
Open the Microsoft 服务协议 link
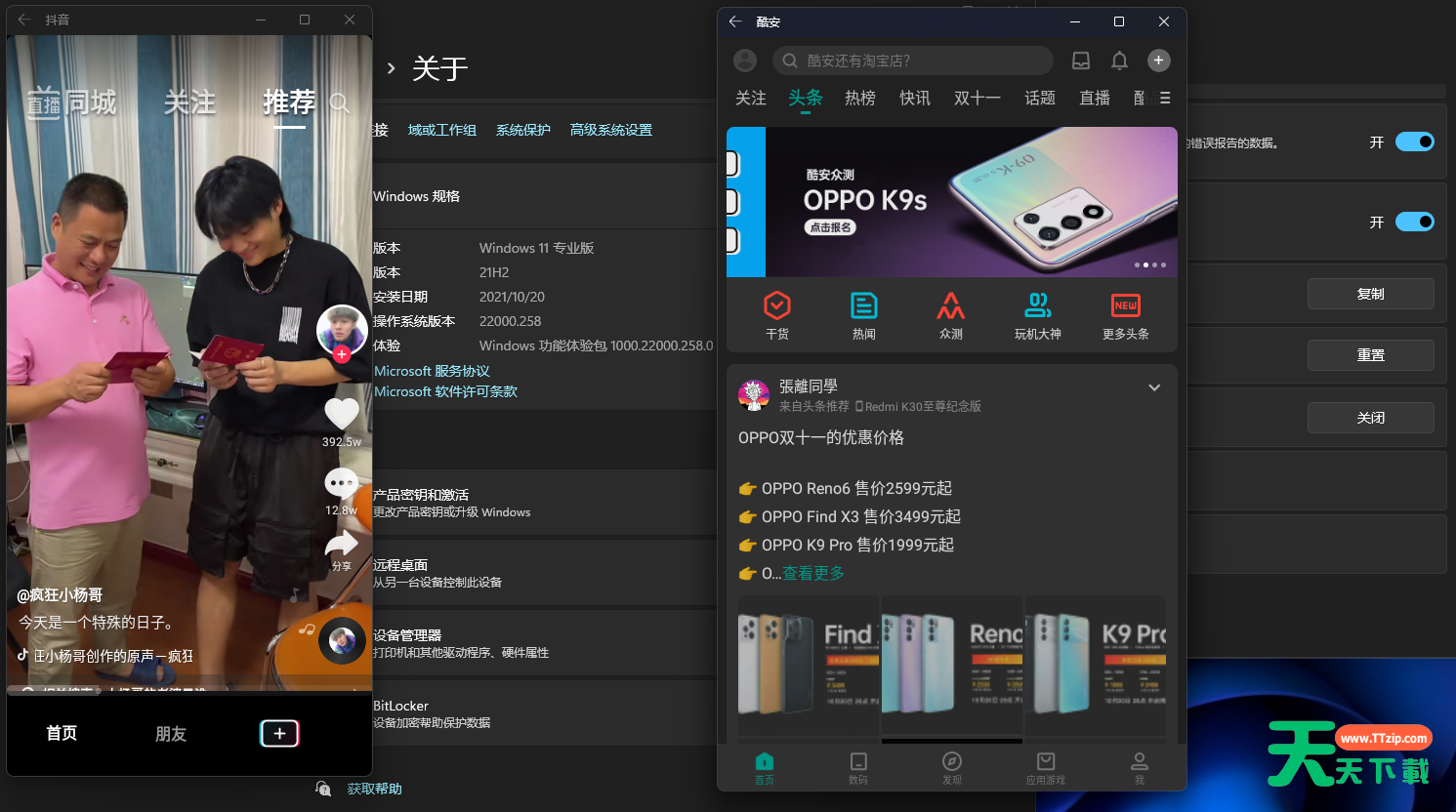click(x=432, y=371)
